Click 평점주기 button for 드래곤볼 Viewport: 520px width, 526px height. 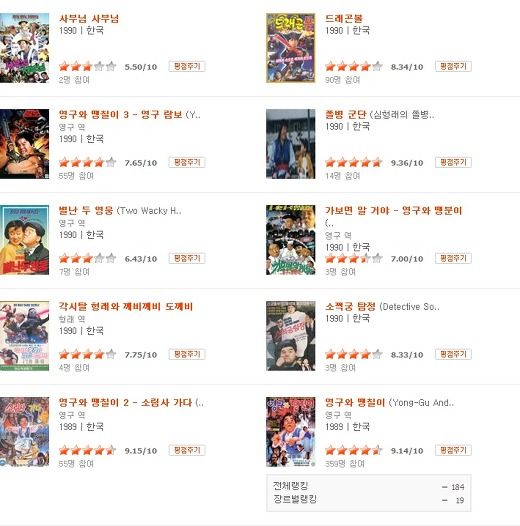(x=453, y=66)
